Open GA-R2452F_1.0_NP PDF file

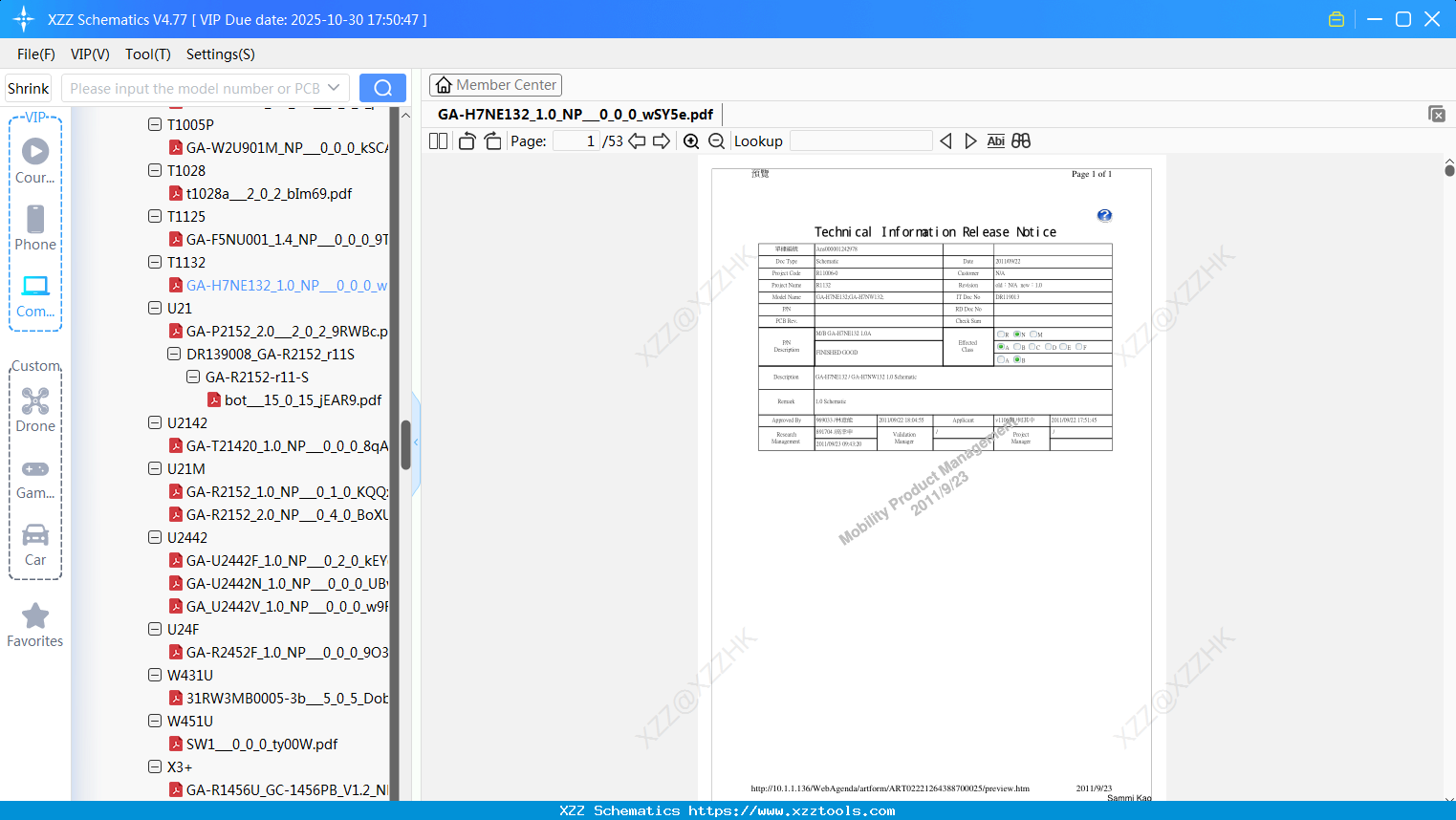[x=288, y=652]
